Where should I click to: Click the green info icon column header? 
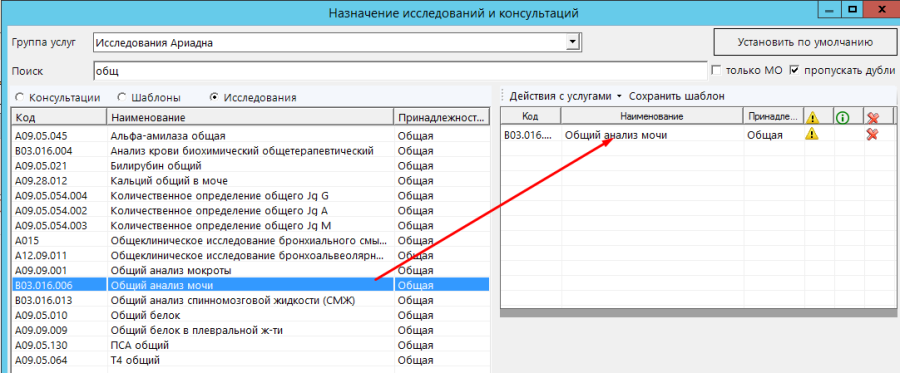tap(842, 117)
